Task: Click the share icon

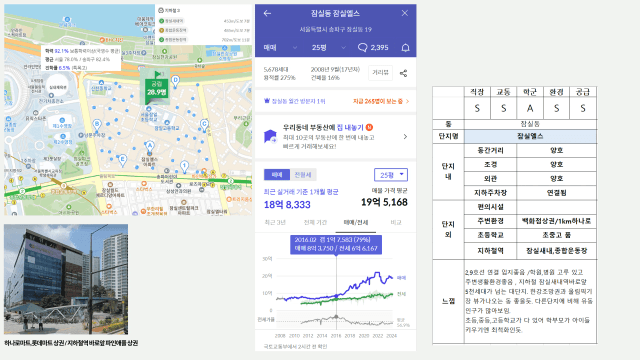Action: 403,73
